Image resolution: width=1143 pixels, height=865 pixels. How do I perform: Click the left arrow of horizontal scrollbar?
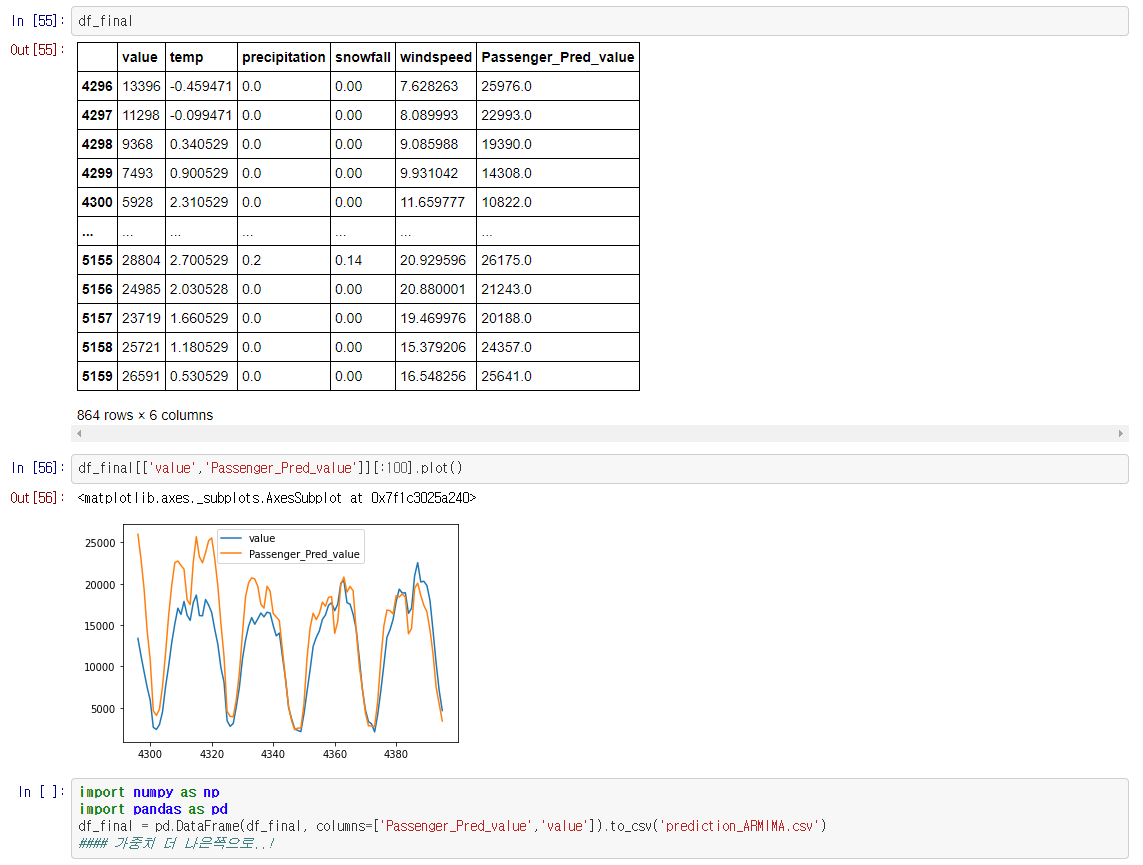pyautogui.click(x=79, y=434)
